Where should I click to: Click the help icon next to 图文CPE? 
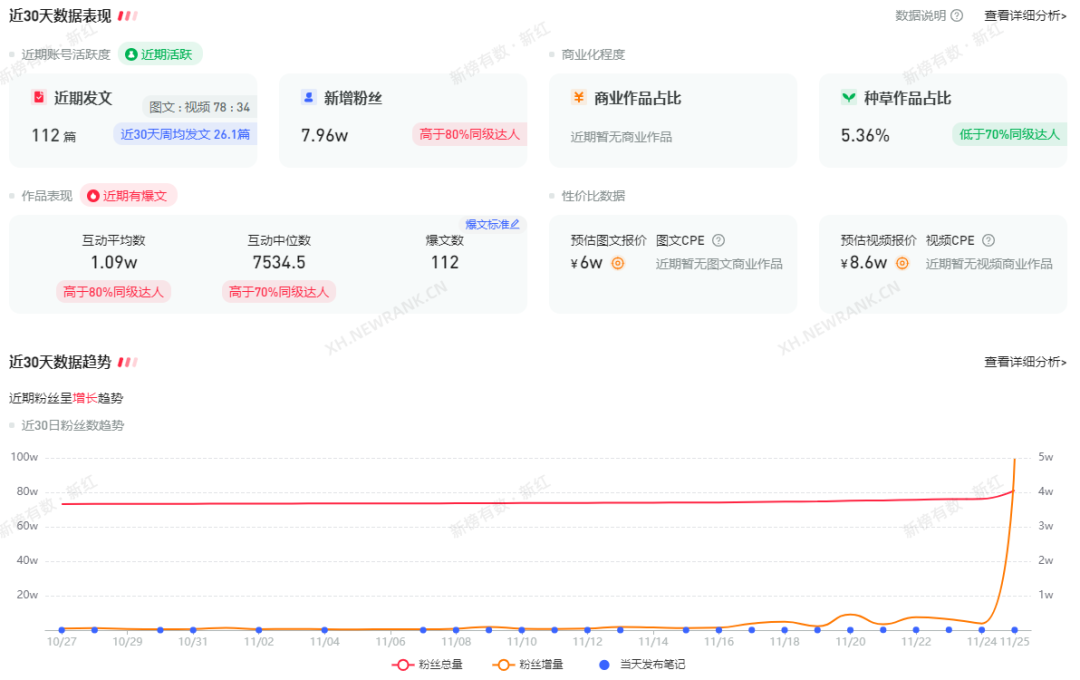[x=718, y=240]
